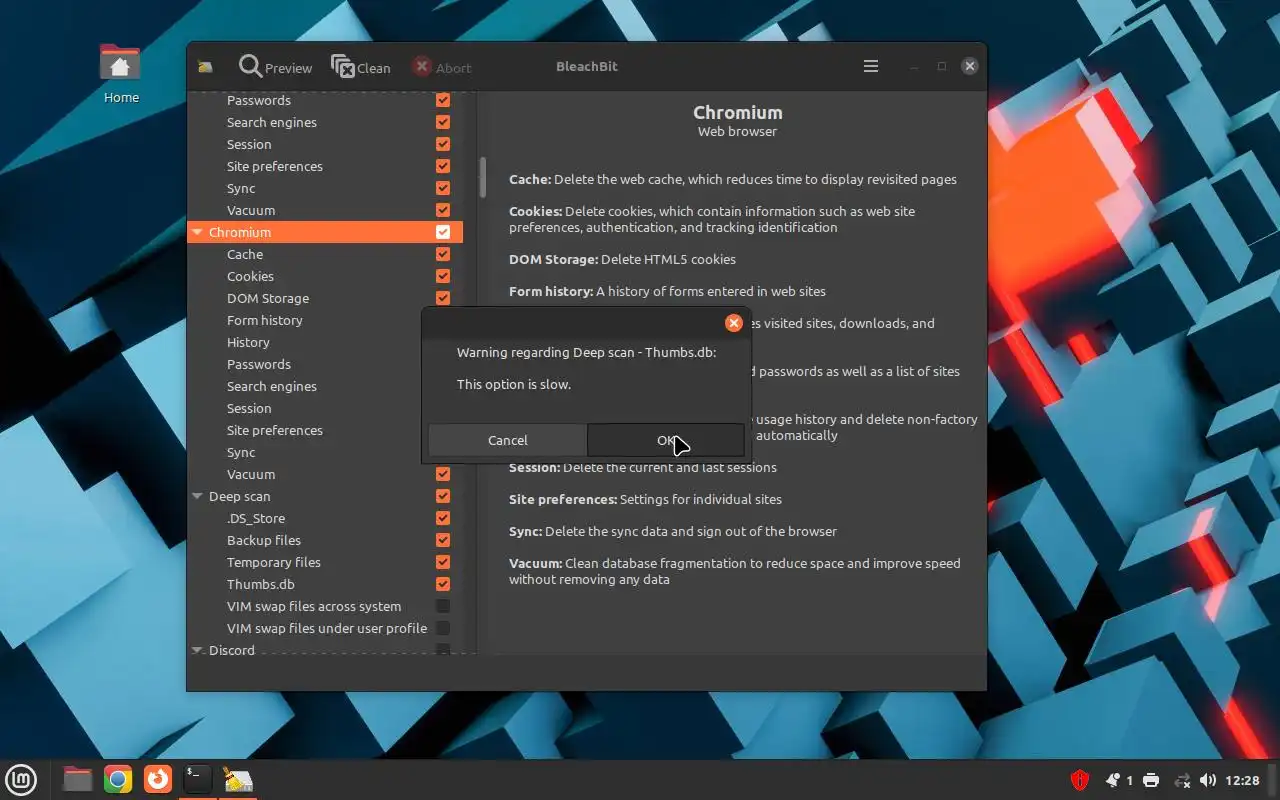This screenshot has width=1280, height=800.
Task: Click the Clean toolbar button
Action: (361, 67)
